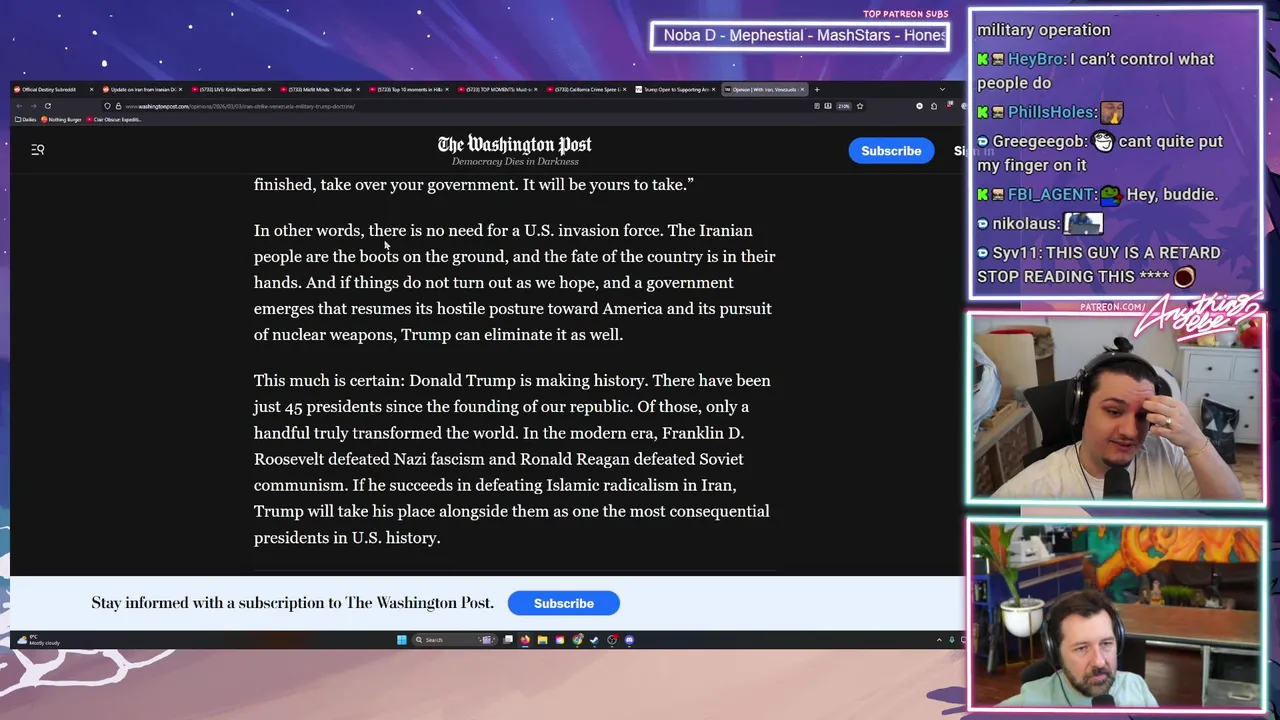This screenshot has height=720, width=1280.
Task: Click the 210% zoom level indicator
Action: (x=844, y=106)
